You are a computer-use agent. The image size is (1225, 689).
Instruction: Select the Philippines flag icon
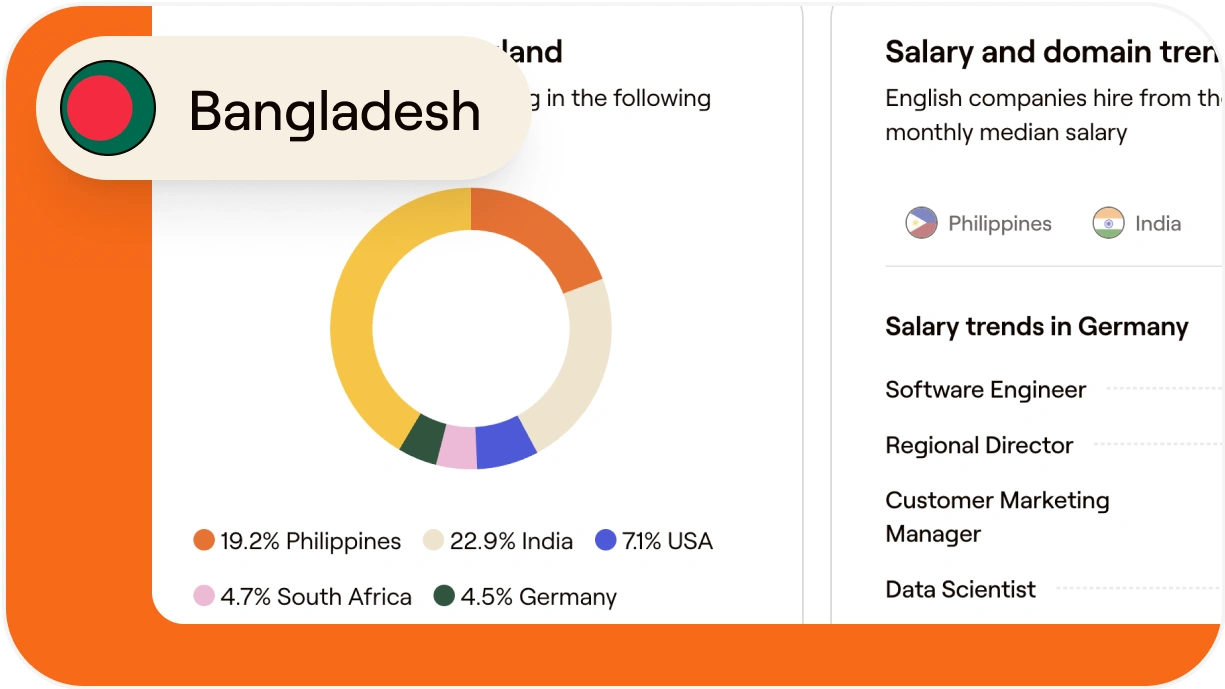[x=921, y=223]
